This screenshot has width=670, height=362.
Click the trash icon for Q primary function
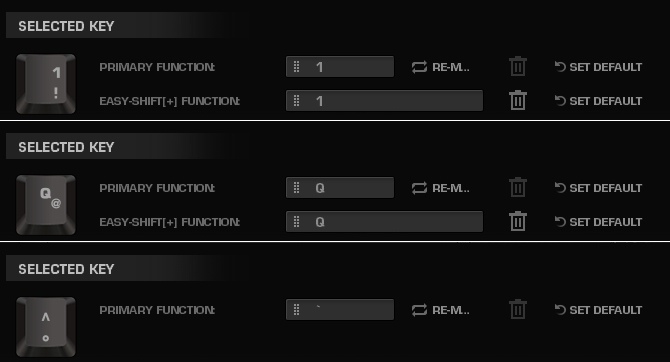(x=517, y=187)
